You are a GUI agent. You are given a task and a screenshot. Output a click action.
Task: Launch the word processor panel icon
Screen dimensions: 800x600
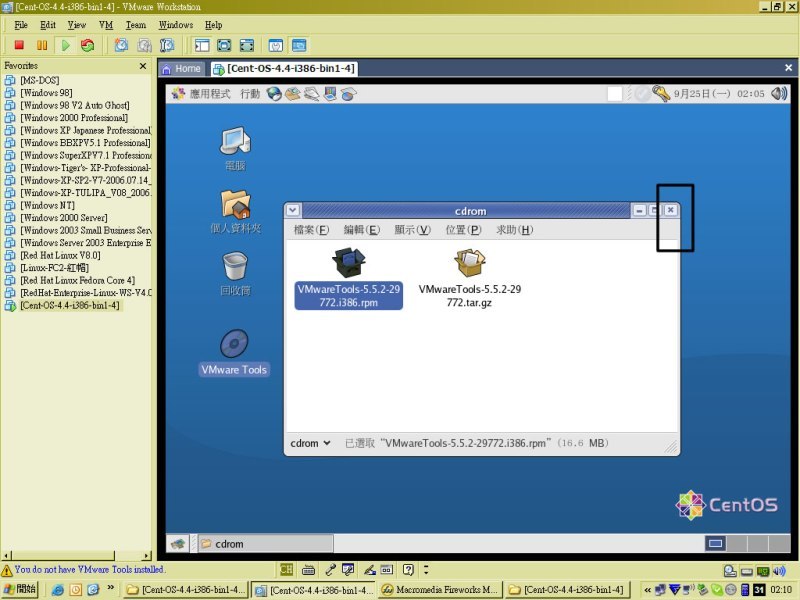pyautogui.click(x=311, y=94)
